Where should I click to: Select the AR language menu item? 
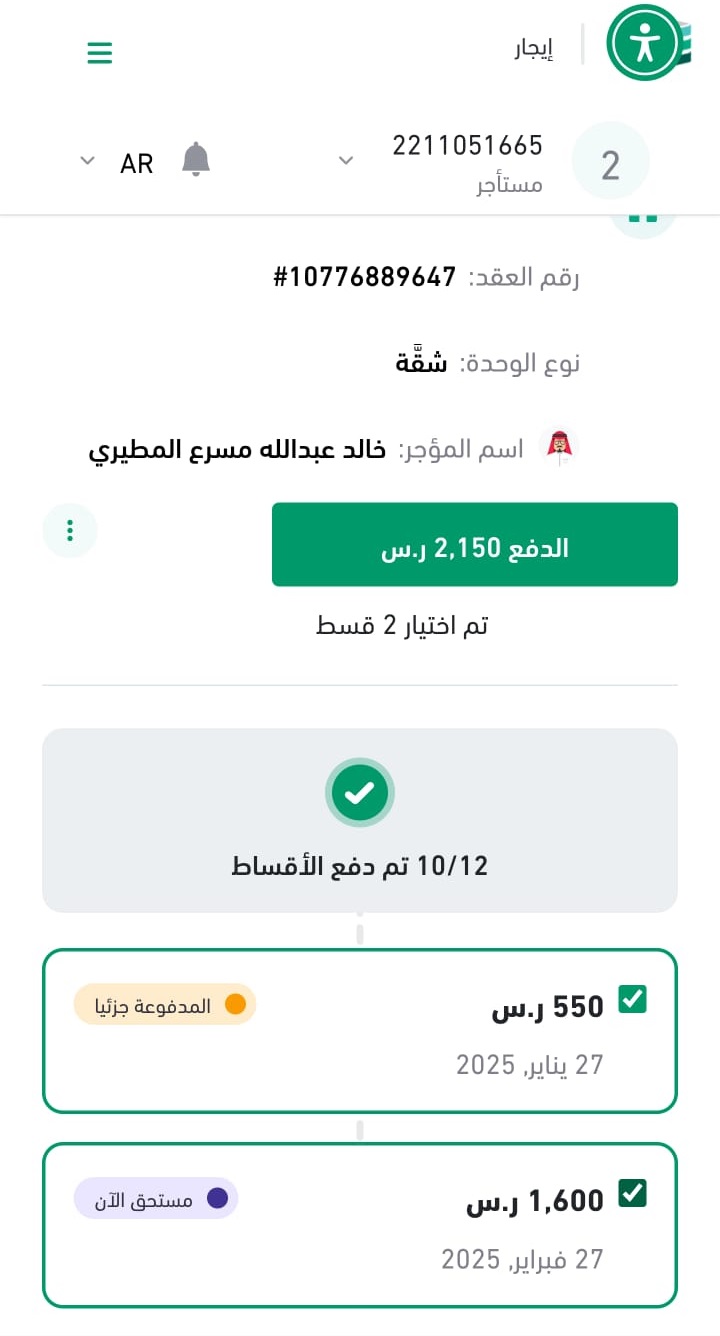136,163
